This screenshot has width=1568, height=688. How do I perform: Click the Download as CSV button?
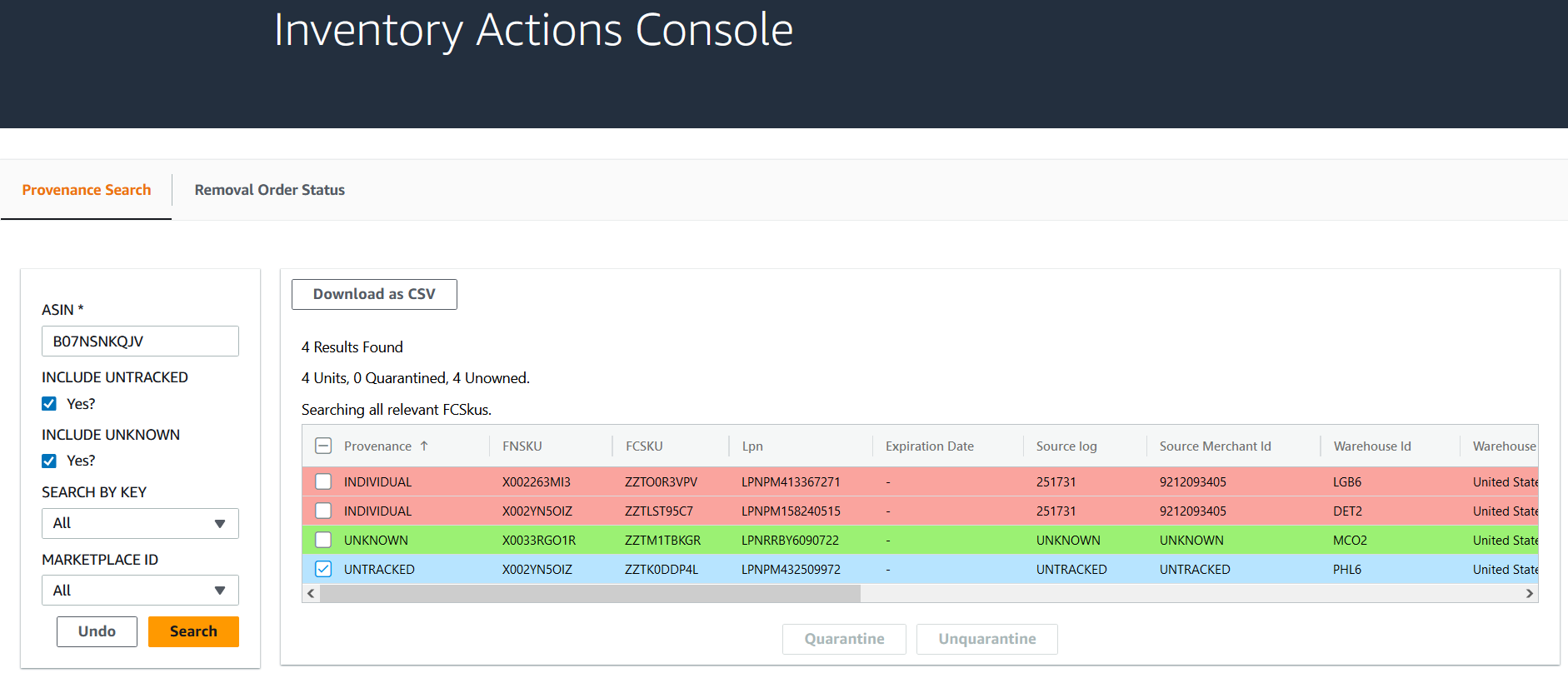coord(374,294)
